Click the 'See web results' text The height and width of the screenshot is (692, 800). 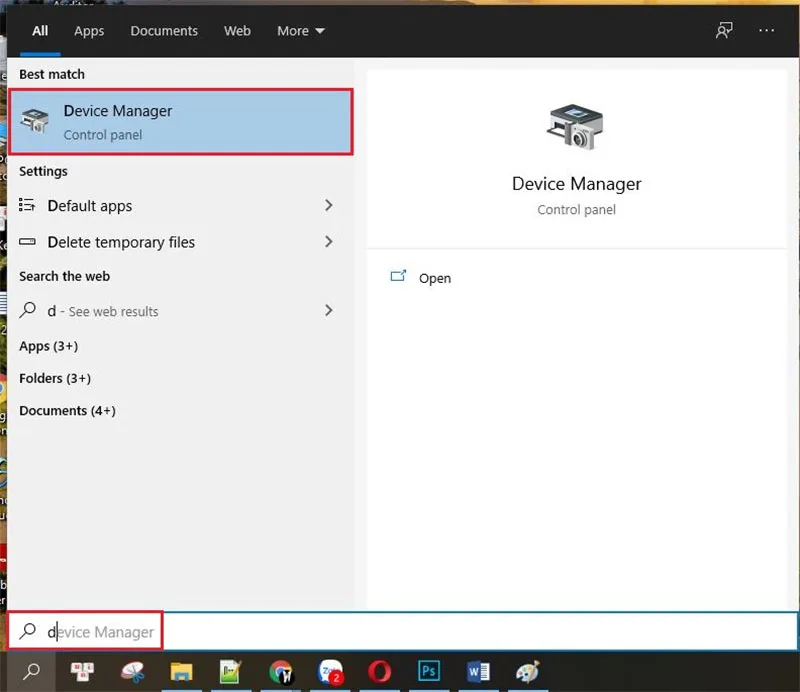tap(113, 311)
